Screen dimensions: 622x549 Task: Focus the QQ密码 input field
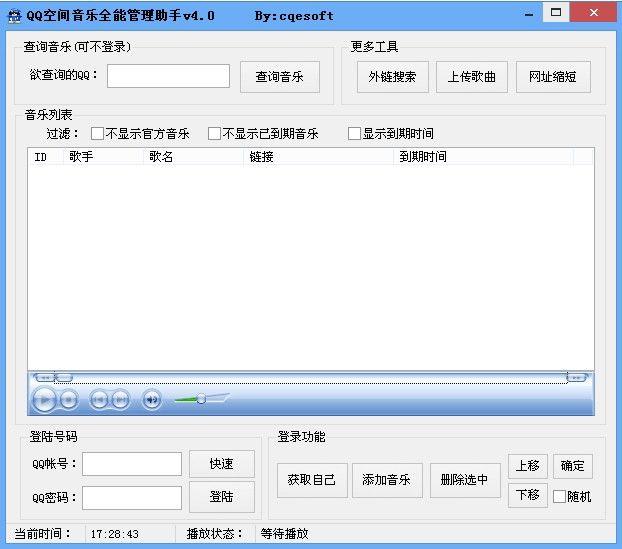click(132, 497)
